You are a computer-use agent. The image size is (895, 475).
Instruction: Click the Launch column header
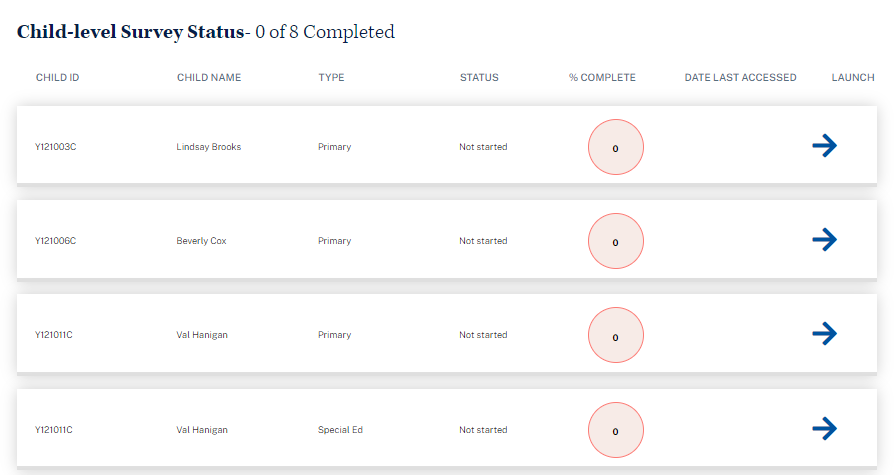(853, 78)
